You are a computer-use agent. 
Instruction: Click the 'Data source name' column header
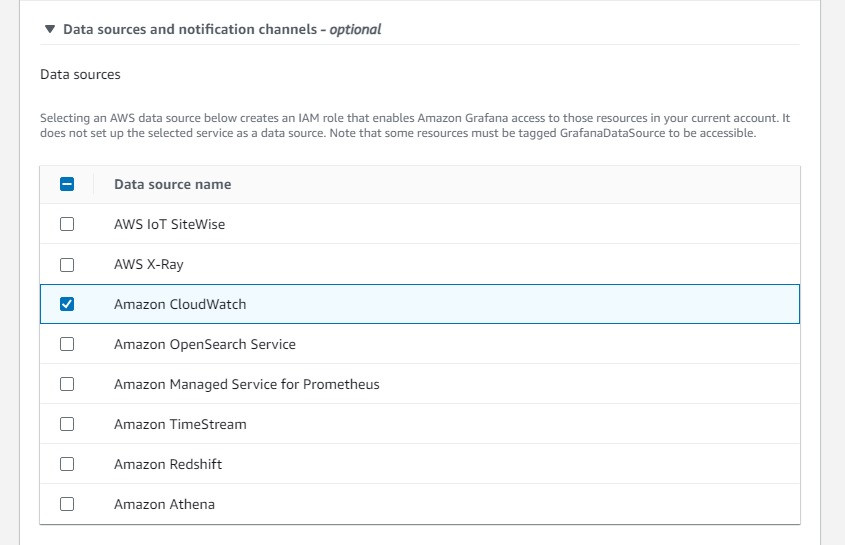tap(172, 184)
